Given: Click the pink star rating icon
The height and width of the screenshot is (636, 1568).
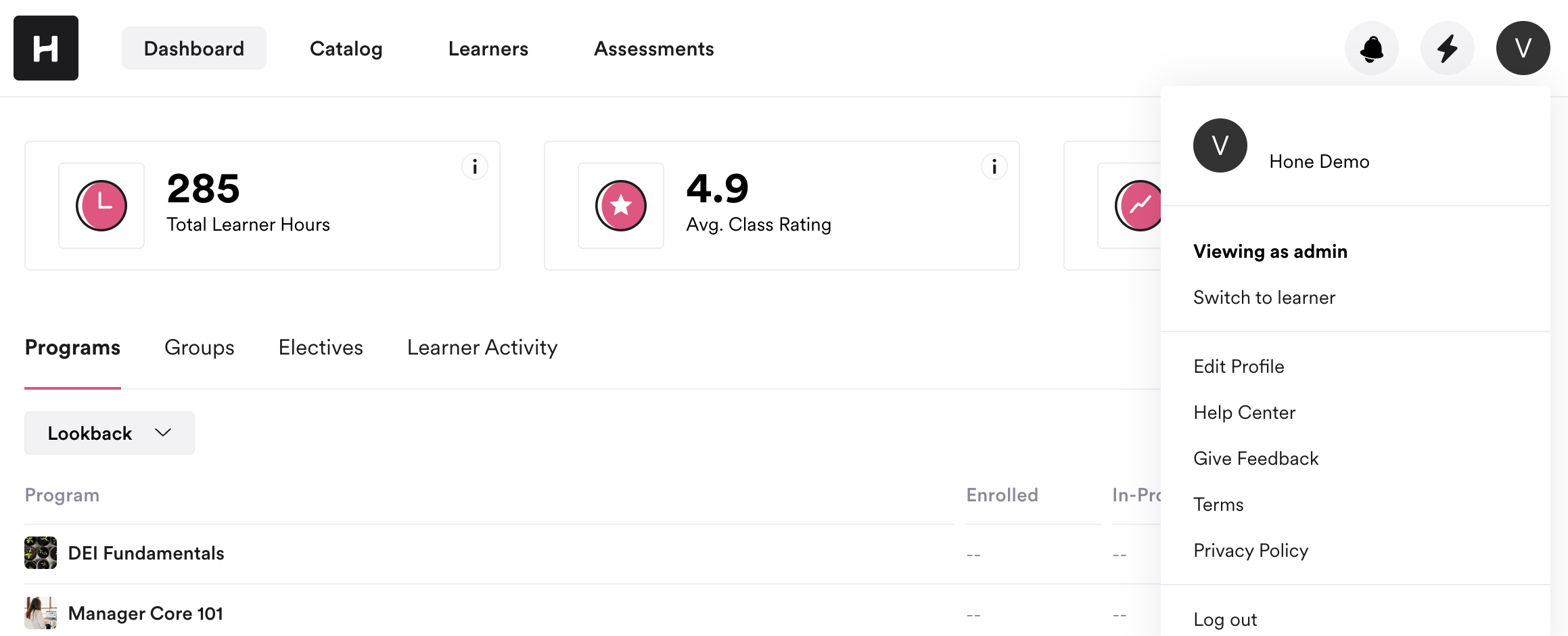Looking at the screenshot, I should click(621, 206).
